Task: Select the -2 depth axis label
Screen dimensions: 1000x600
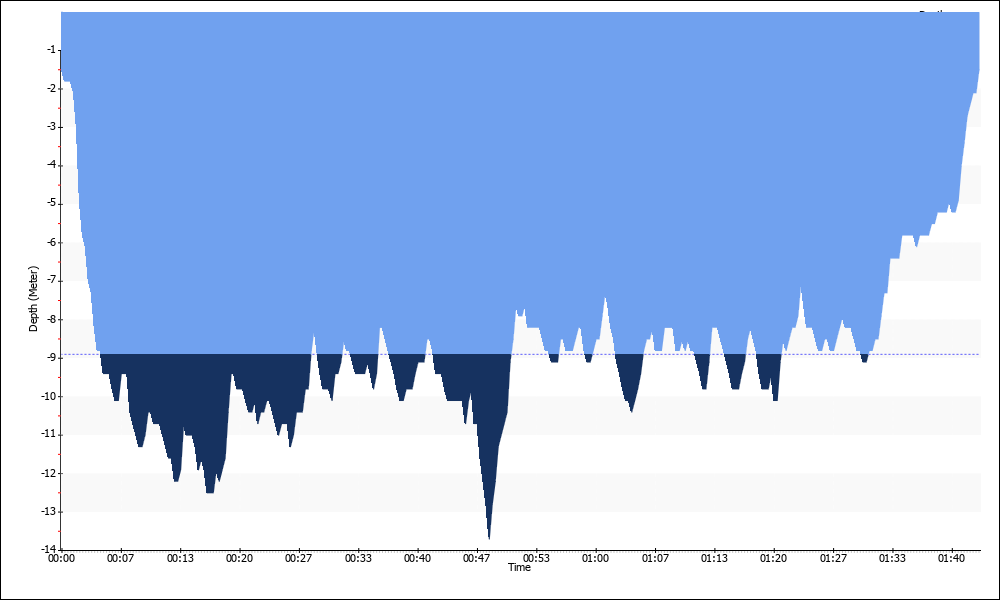Action: [x=52, y=89]
